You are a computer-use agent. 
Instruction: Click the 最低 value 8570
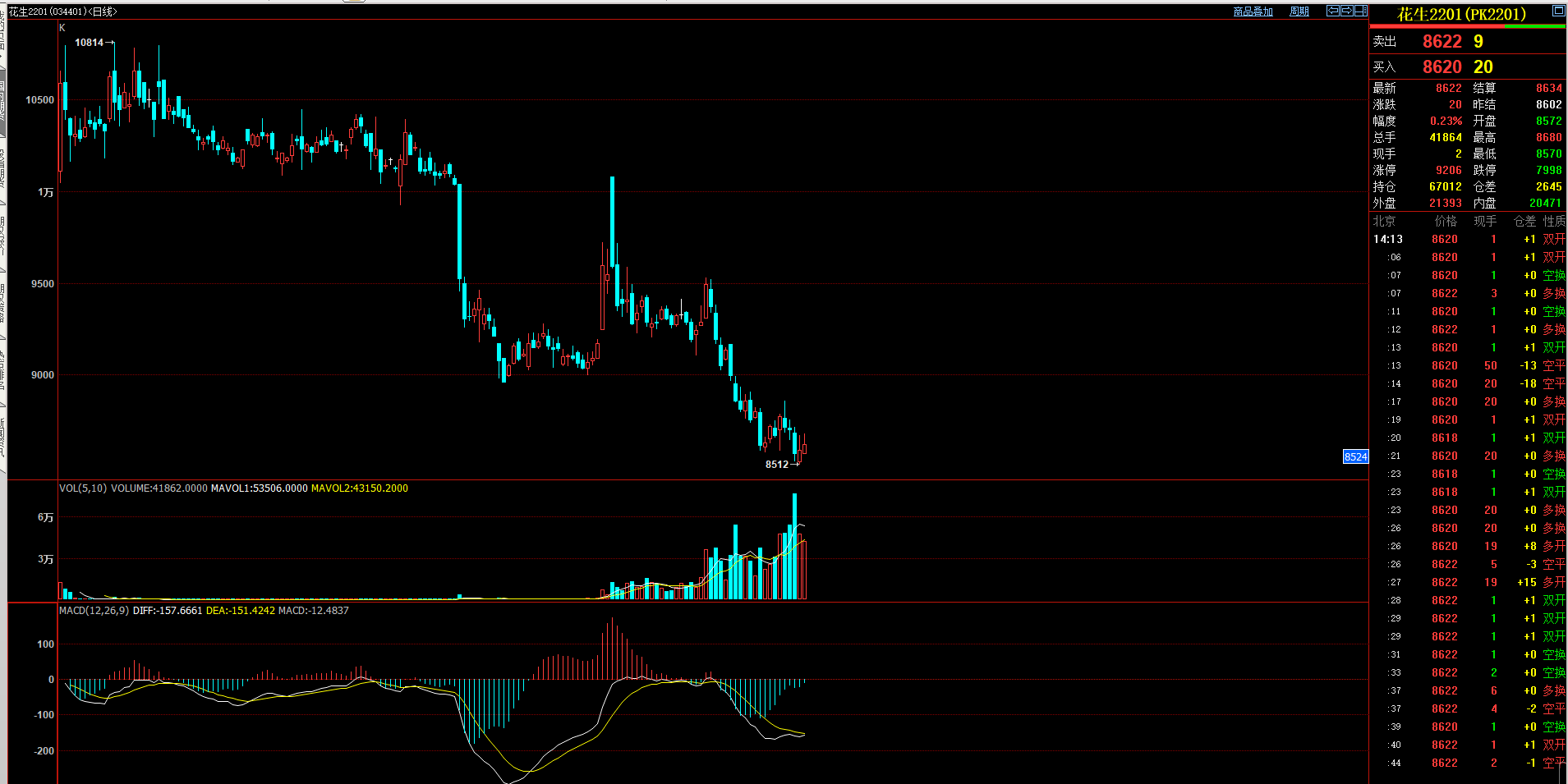tap(1549, 154)
